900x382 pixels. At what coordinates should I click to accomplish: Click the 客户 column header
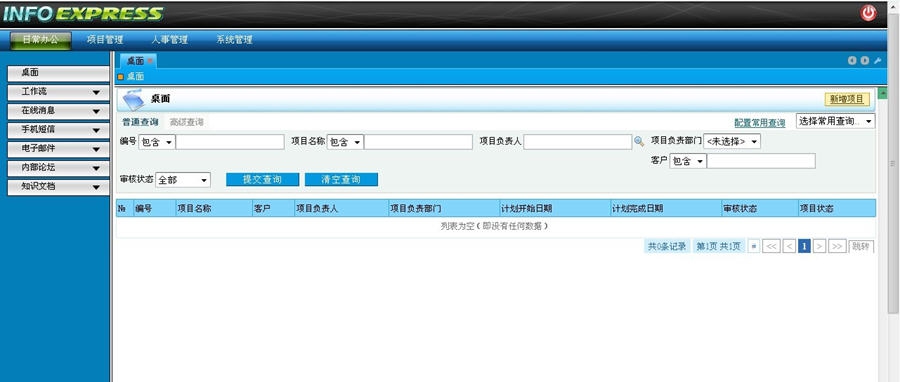[x=273, y=209]
